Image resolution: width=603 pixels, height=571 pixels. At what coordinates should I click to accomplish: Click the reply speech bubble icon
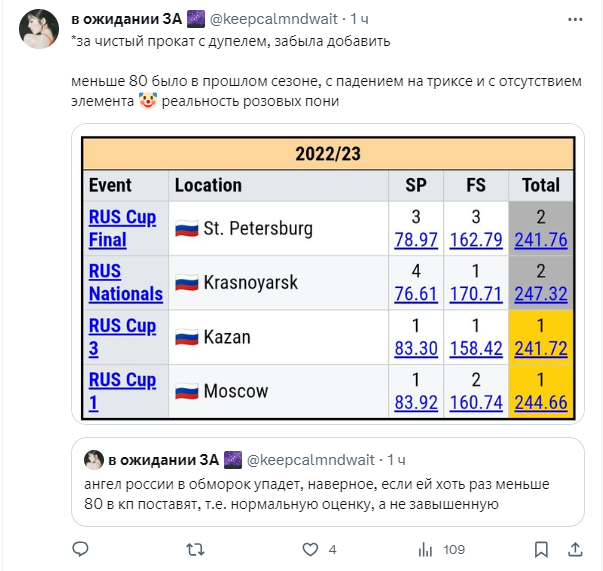pyautogui.click(x=81, y=549)
